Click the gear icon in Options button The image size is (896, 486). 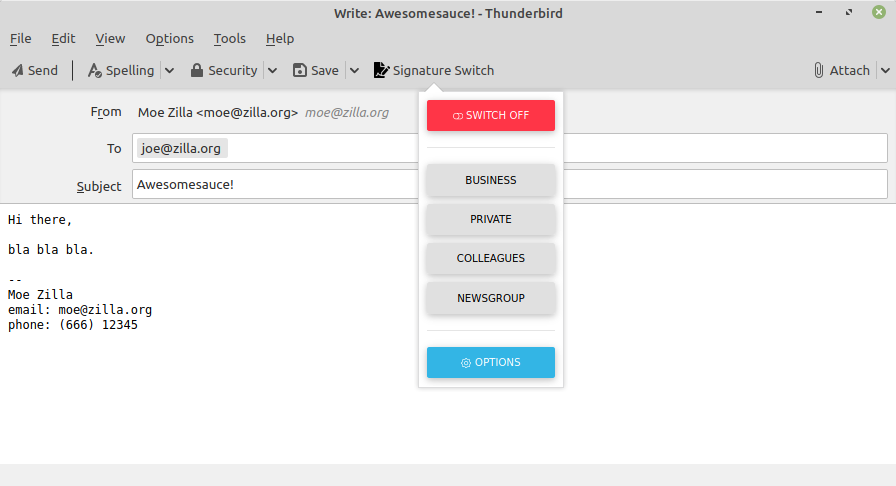click(466, 363)
